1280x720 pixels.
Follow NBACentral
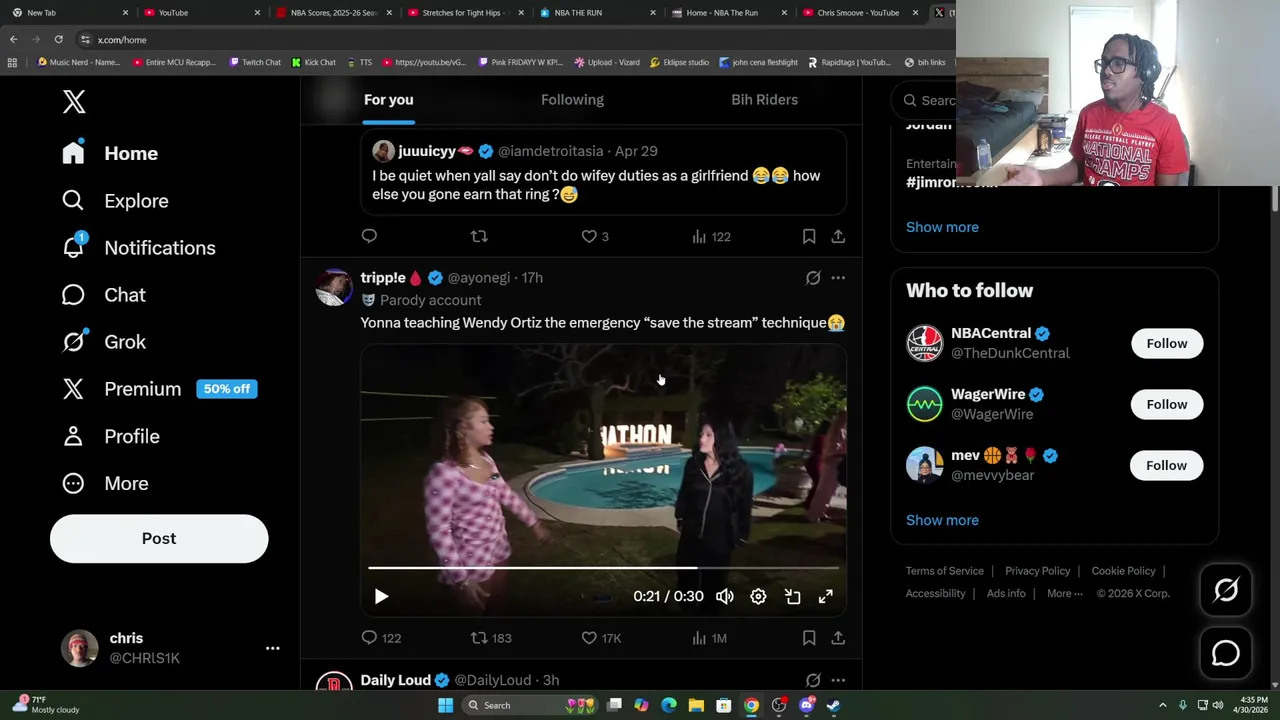[x=1167, y=343]
